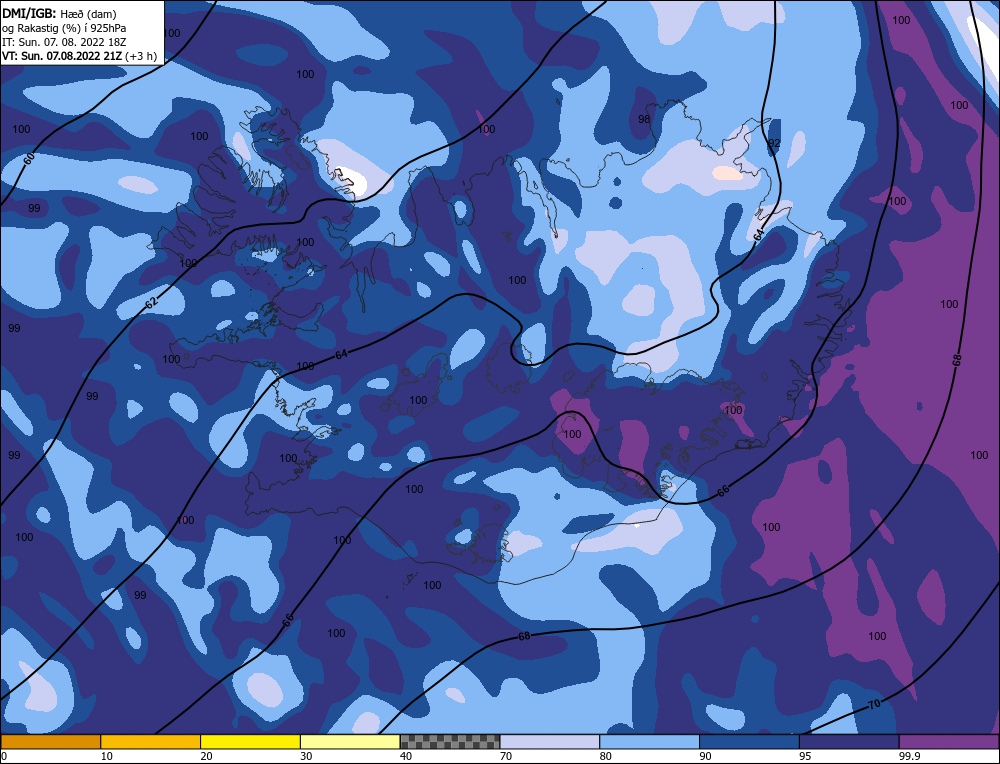Click the "90" legend tick label
This screenshot has width=1000, height=764.
tap(706, 756)
